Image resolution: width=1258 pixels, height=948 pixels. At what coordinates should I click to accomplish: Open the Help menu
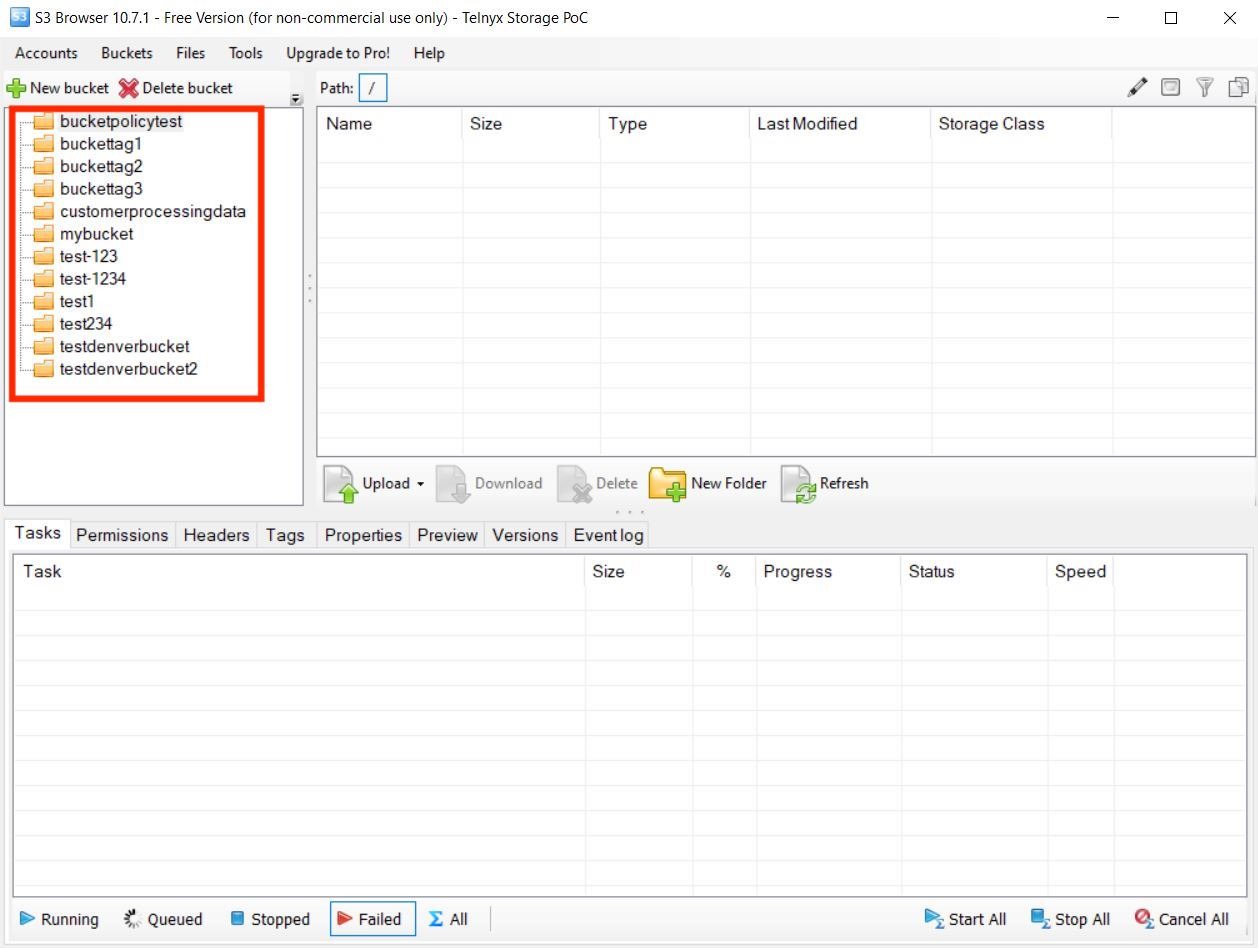429,53
